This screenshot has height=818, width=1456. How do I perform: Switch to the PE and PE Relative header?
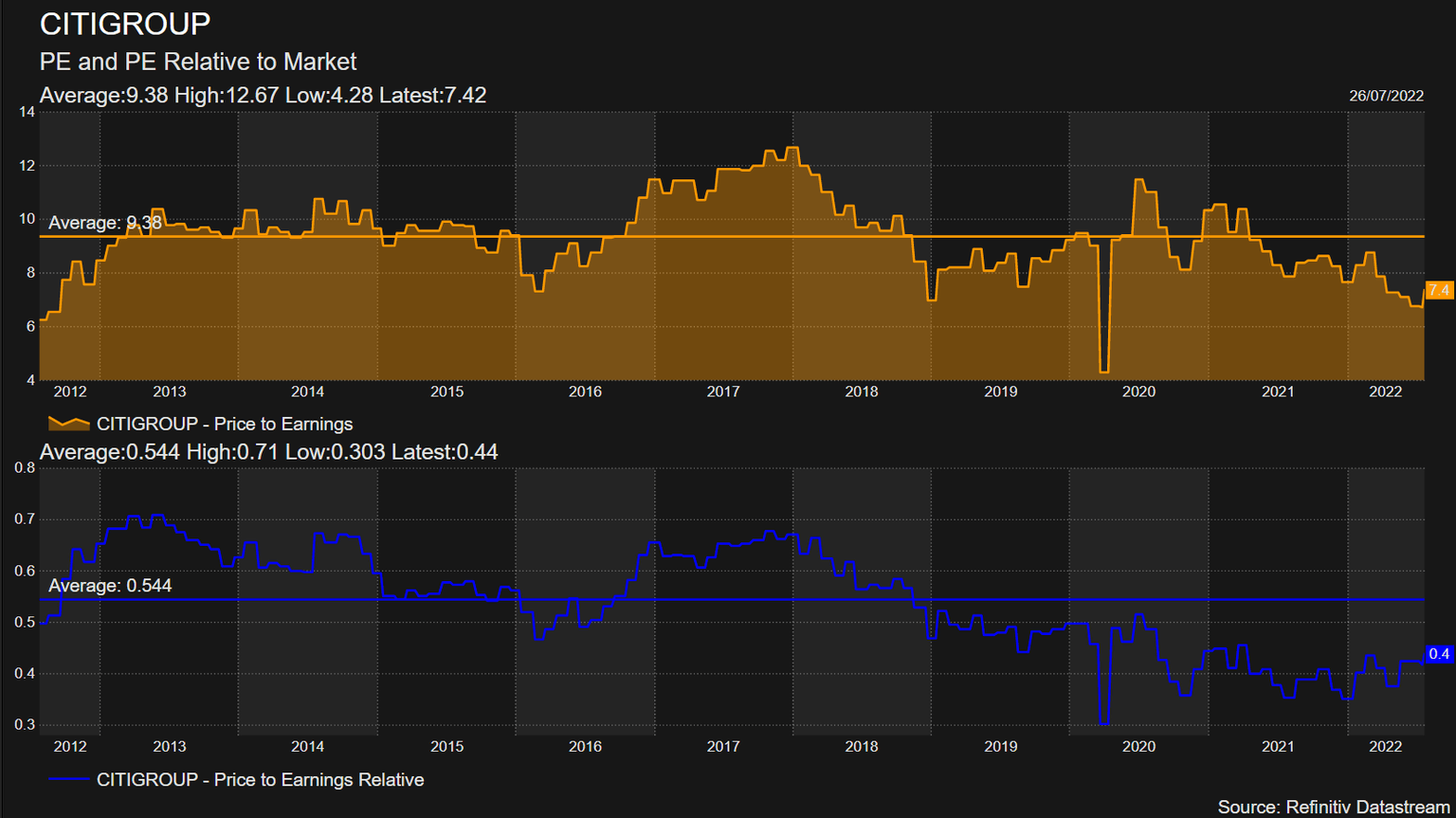click(x=197, y=62)
